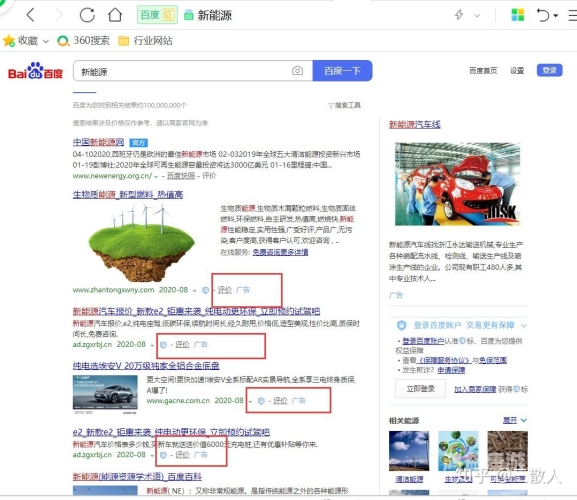Open the 清洁能源 label link
577x500 pixels.
coord(409,479)
